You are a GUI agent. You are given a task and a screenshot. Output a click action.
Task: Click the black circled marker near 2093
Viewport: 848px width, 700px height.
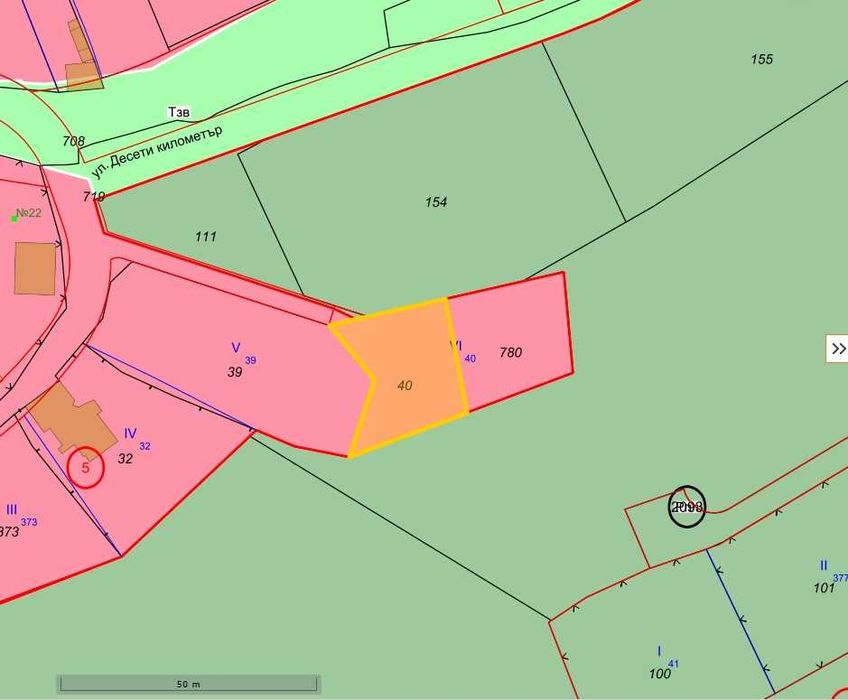pos(687,506)
